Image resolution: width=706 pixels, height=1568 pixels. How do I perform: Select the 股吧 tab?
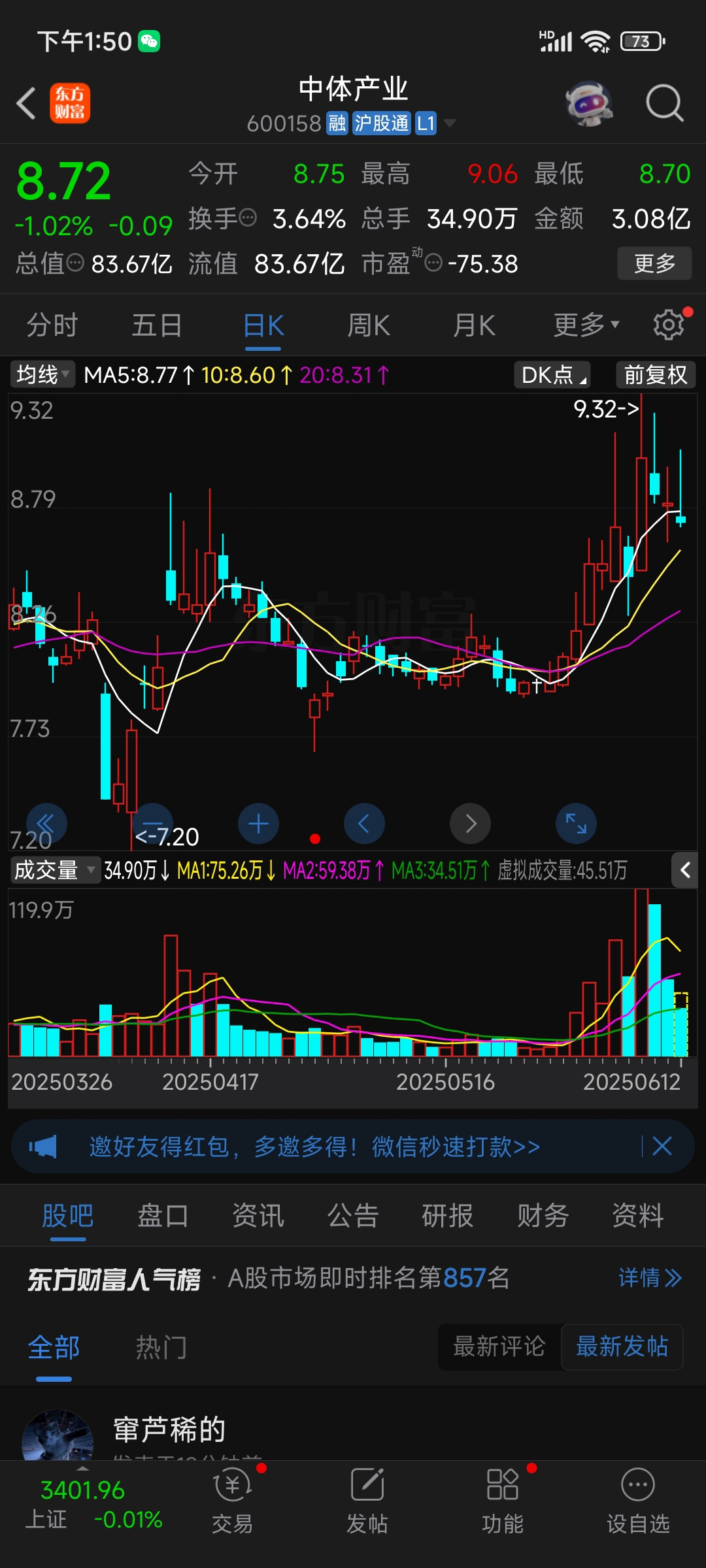point(68,1216)
